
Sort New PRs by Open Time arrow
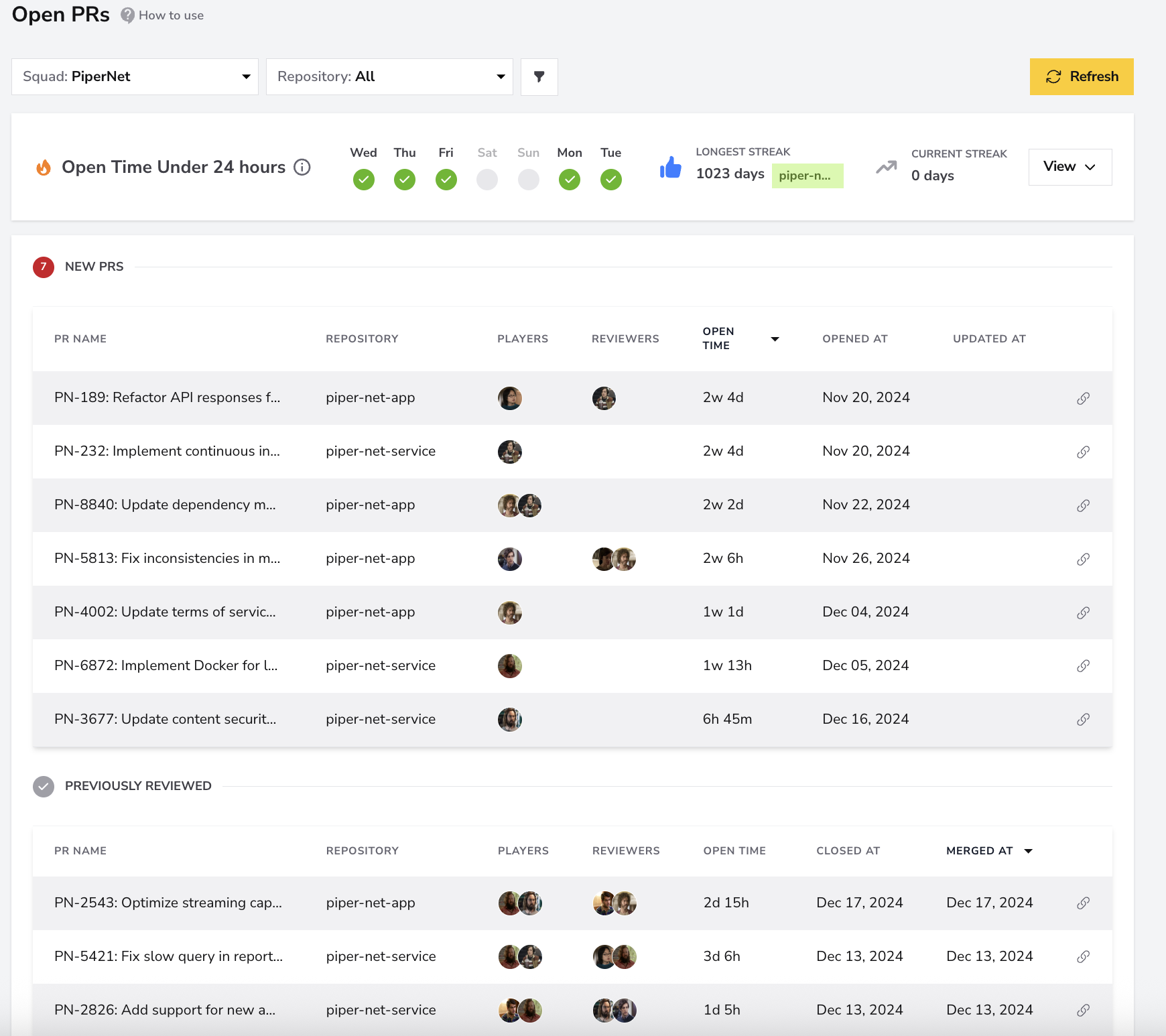coord(775,339)
